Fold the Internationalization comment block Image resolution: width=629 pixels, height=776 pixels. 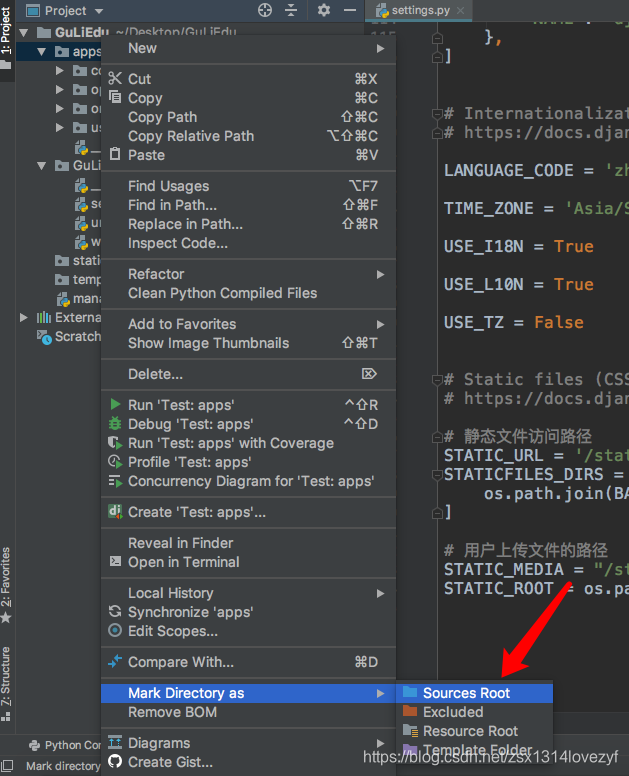point(437,114)
